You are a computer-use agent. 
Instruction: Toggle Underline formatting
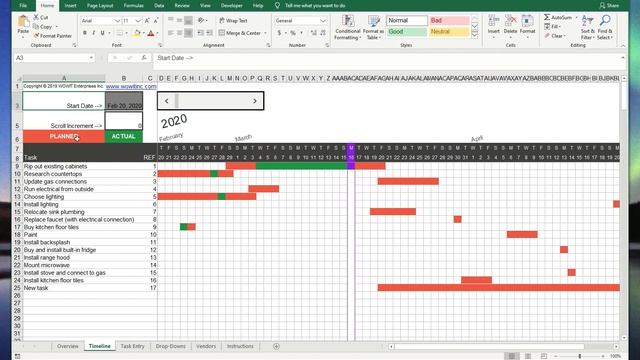pos(102,33)
